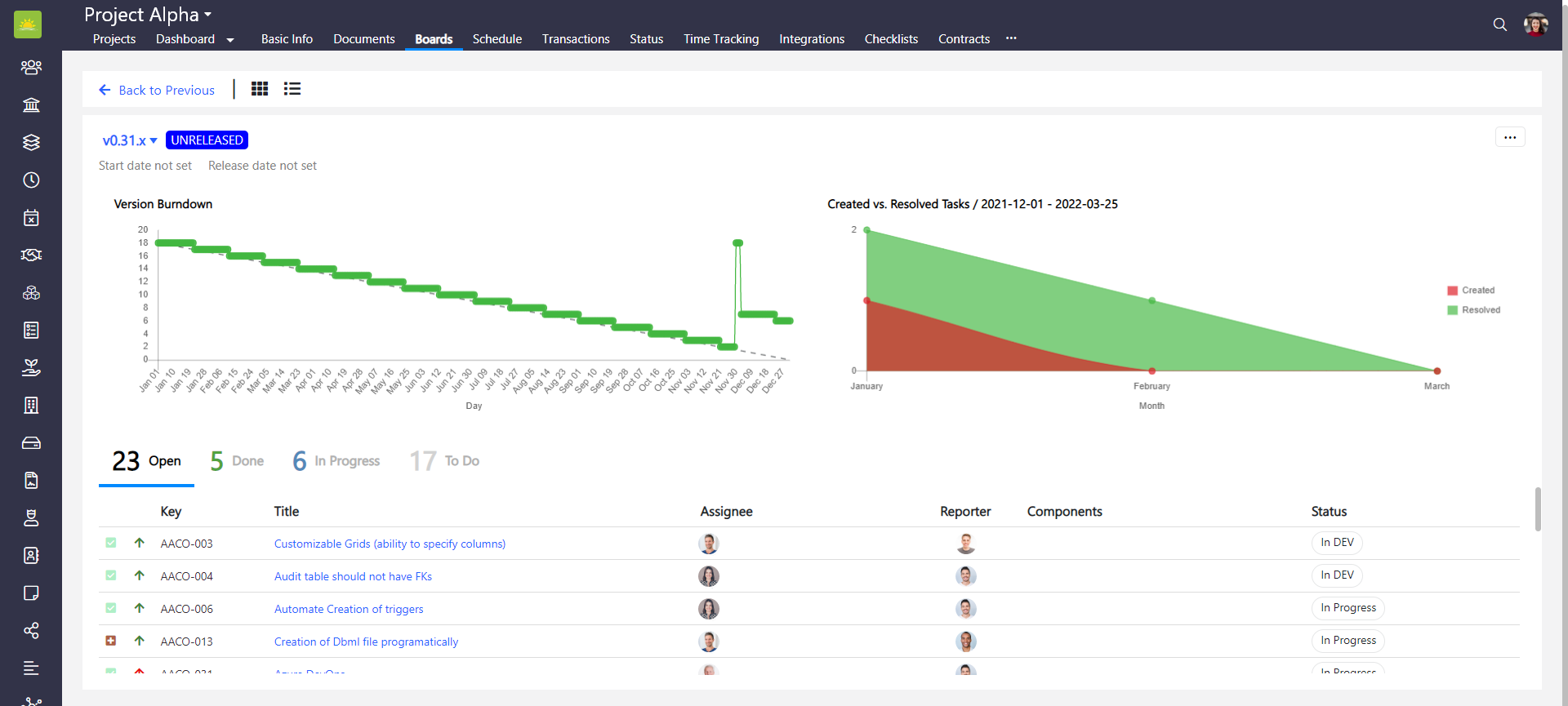The width and height of the screenshot is (1568, 706).
Task: Open the Audit table should not have FKs issue
Action: click(x=353, y=576)
